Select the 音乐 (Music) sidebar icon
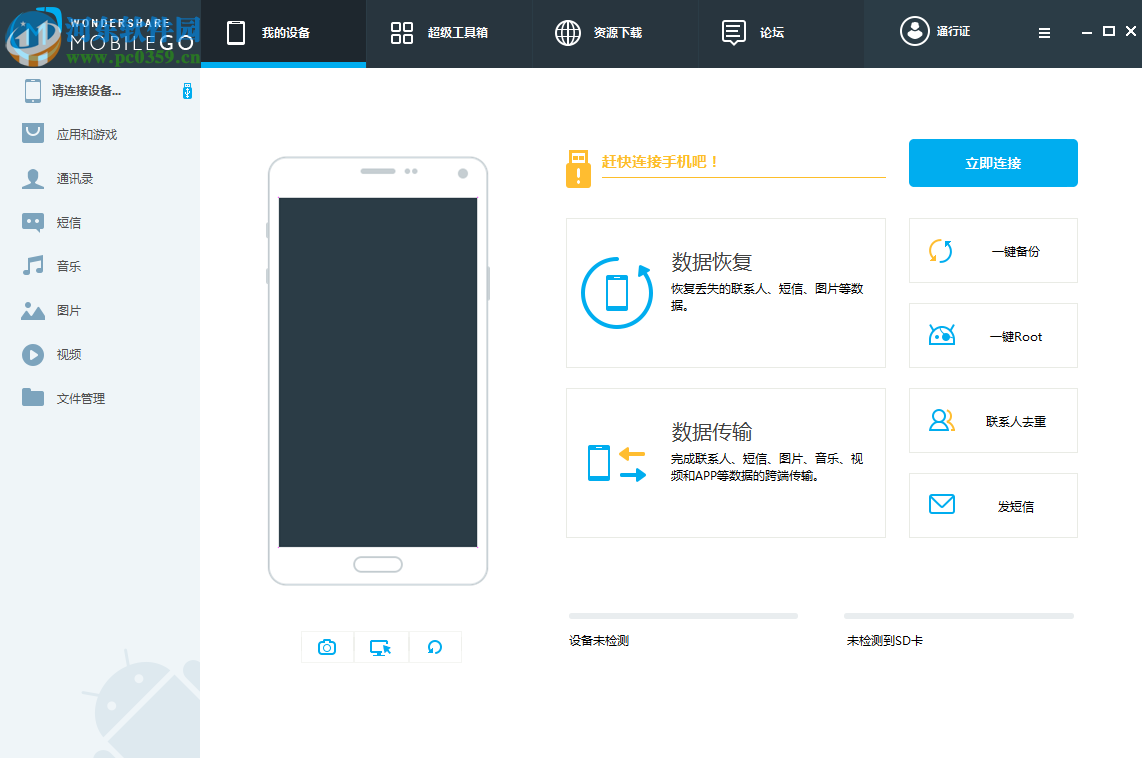Screen dimensions: 1142x758 click(x=31, y=266)
